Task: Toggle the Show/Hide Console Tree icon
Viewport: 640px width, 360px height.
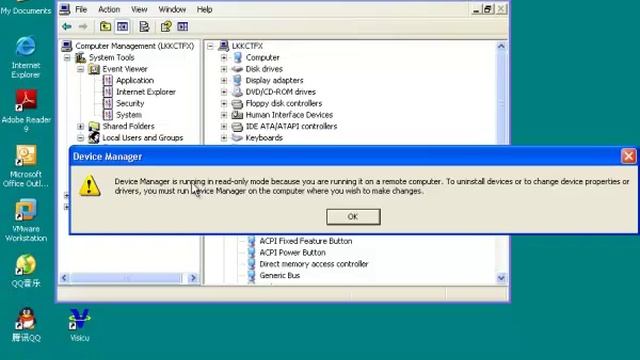Action: point(122,27)
